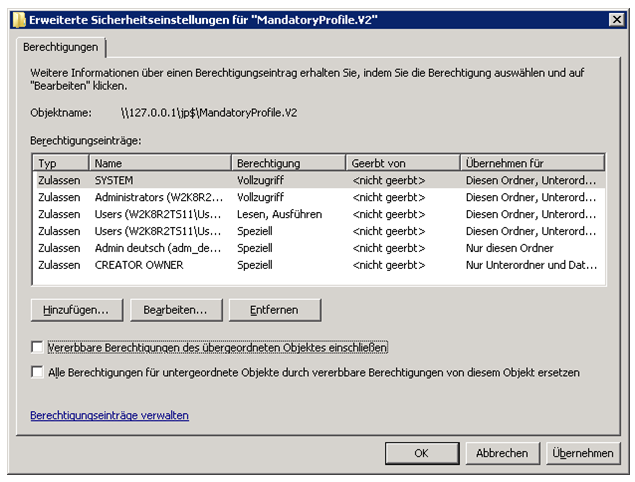Click the Hinzufügen button

coord(76,310)
